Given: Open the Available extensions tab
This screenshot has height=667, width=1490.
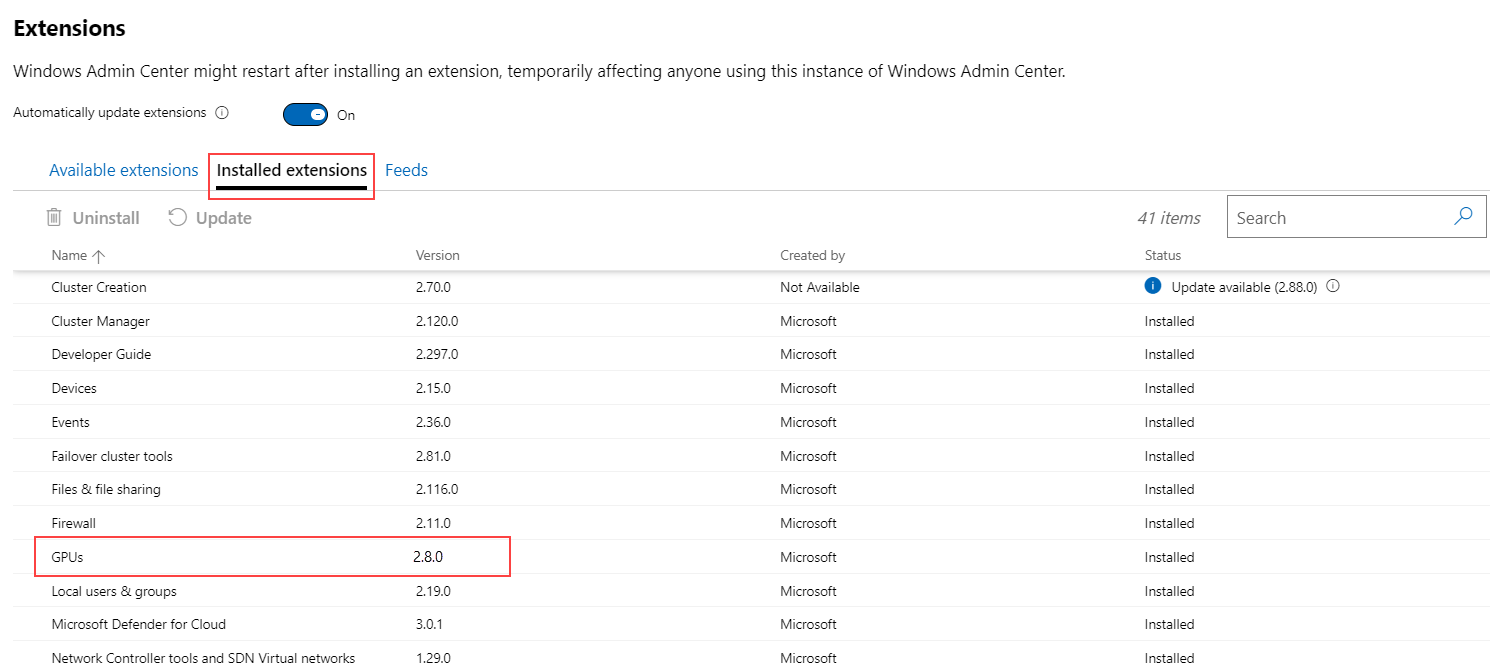Looking at the screenshot, I should pyautogui.click(x=124, y=170).
